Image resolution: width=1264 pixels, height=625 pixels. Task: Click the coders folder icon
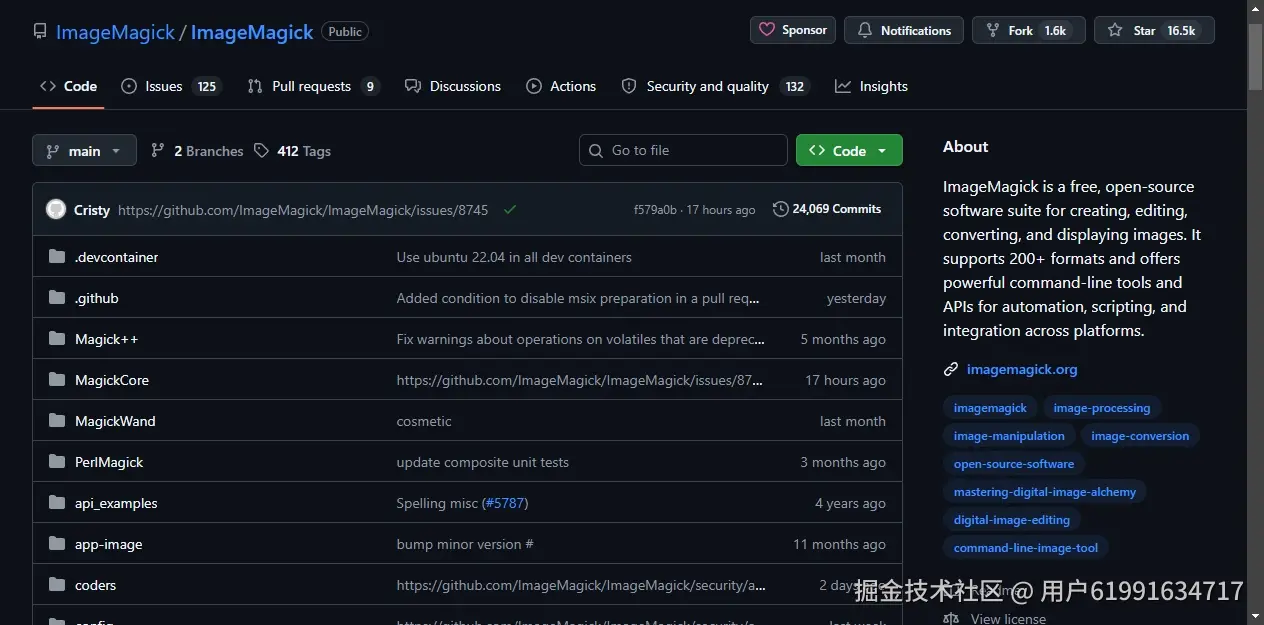pyautogui.click(x=57, y=585)
